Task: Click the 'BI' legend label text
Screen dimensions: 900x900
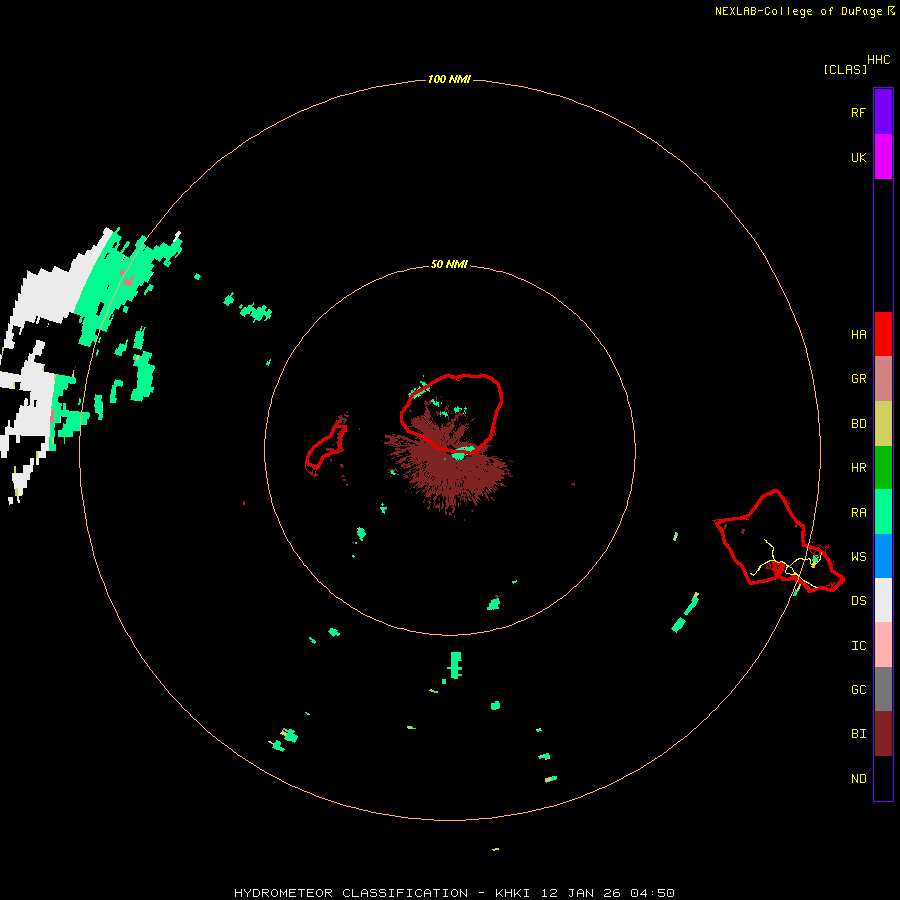Action: point(858,734)
